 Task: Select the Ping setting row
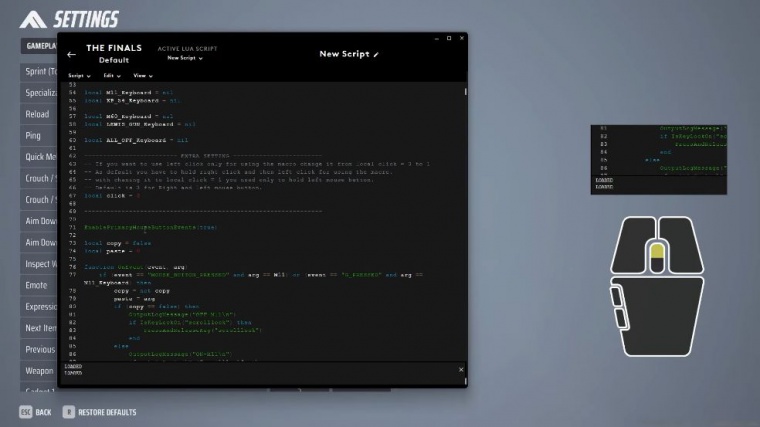(x=35, y=135)
